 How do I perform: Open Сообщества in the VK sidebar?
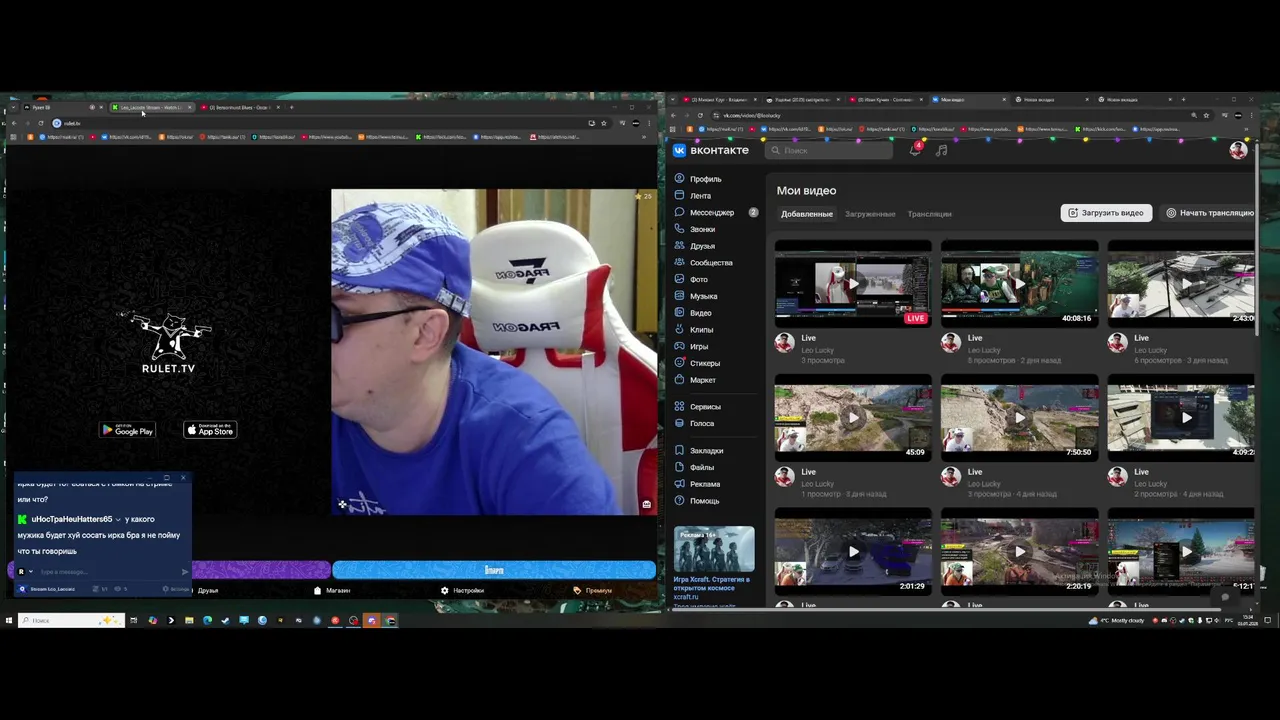[703, 263]
